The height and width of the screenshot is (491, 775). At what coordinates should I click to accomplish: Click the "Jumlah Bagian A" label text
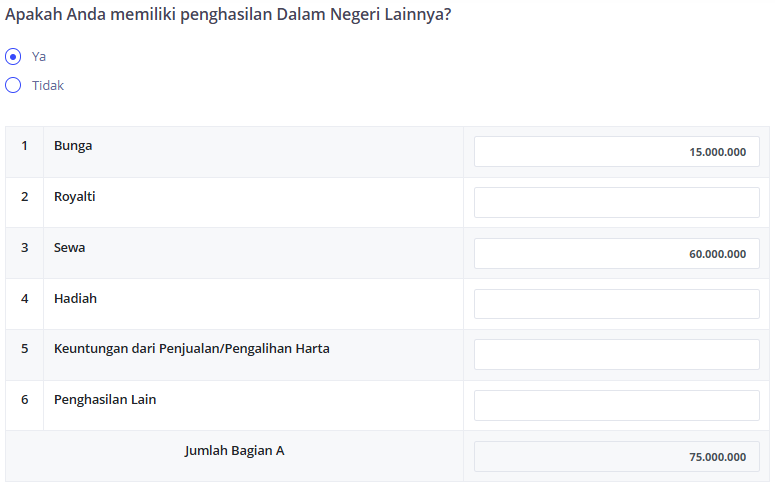click(235, 451)
